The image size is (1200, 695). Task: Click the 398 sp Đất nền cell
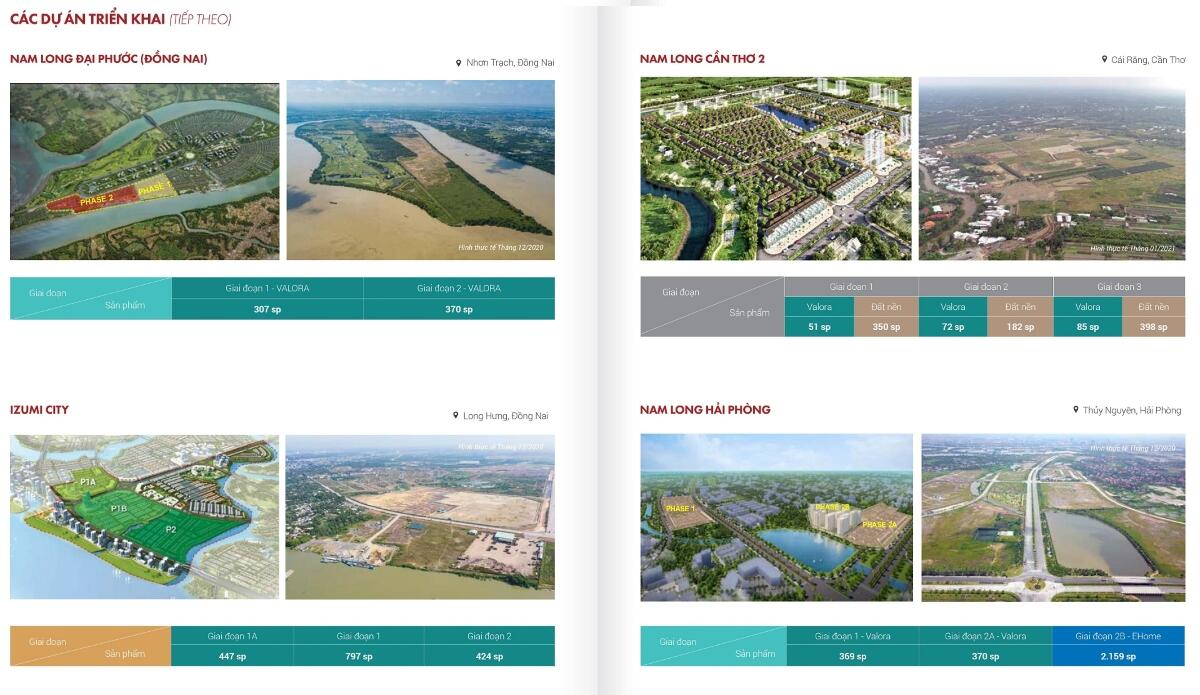1152,327
